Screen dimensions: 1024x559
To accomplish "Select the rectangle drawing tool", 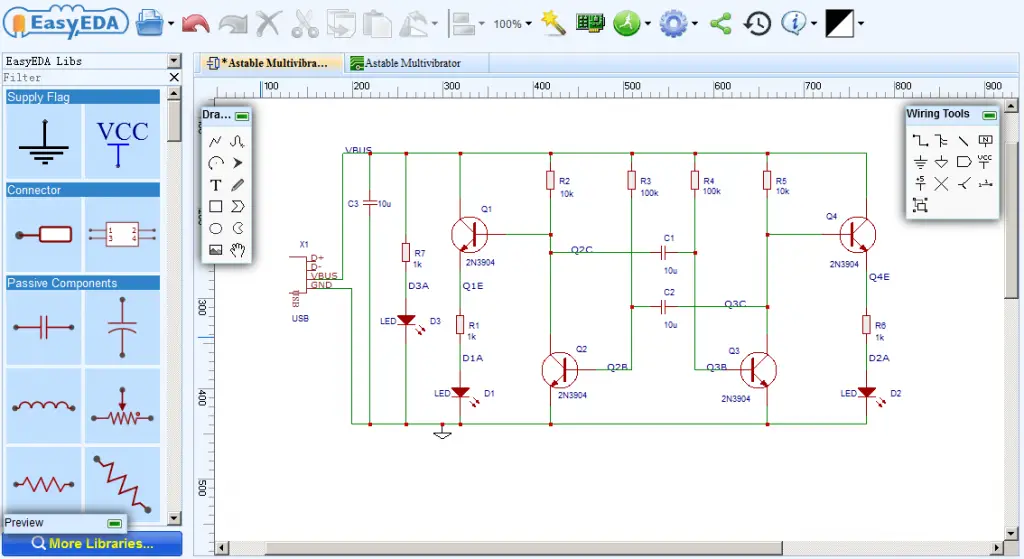I will click(x=216, y=206).
